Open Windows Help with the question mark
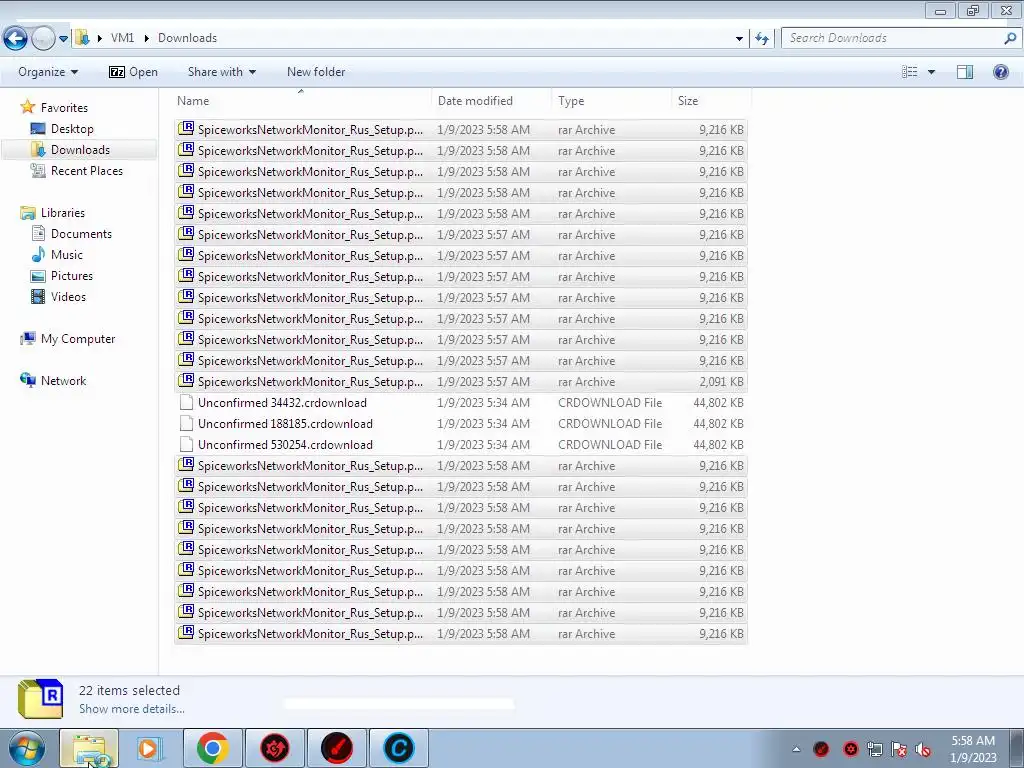Image resolution: width=1024 pixels, height=768 pixels. (1000, 72)
